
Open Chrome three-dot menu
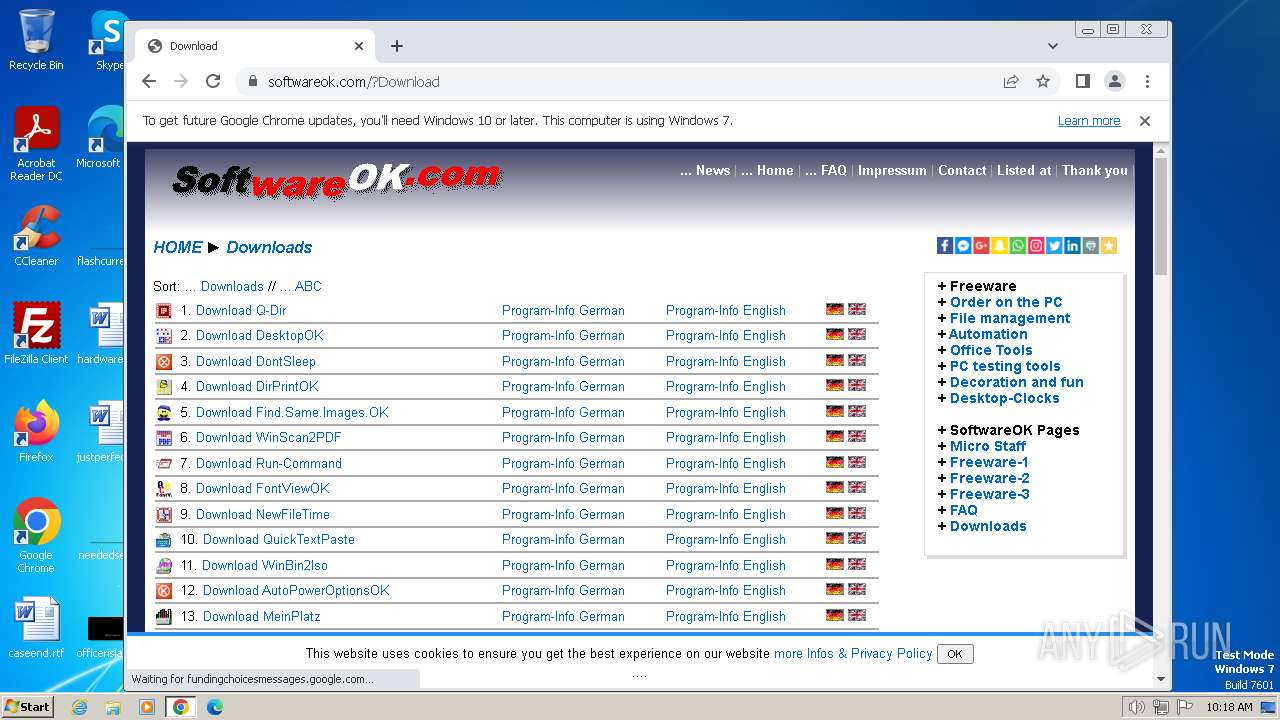(x=1147, y=82)
